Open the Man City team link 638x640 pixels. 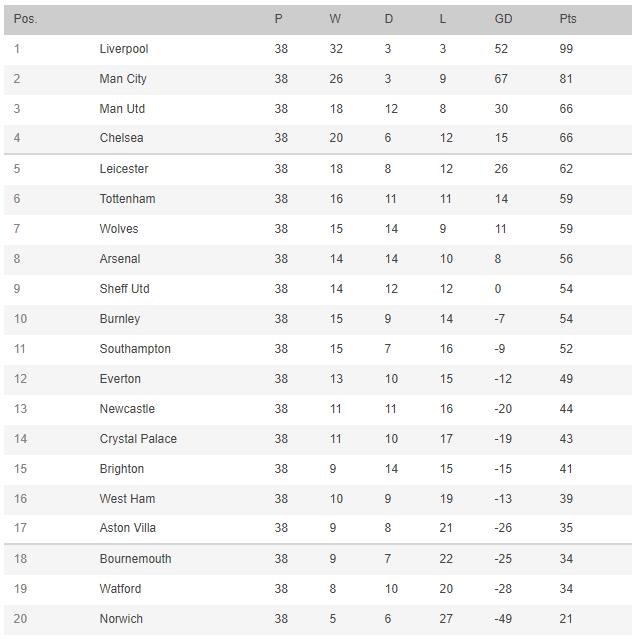(x=123, y=79)
